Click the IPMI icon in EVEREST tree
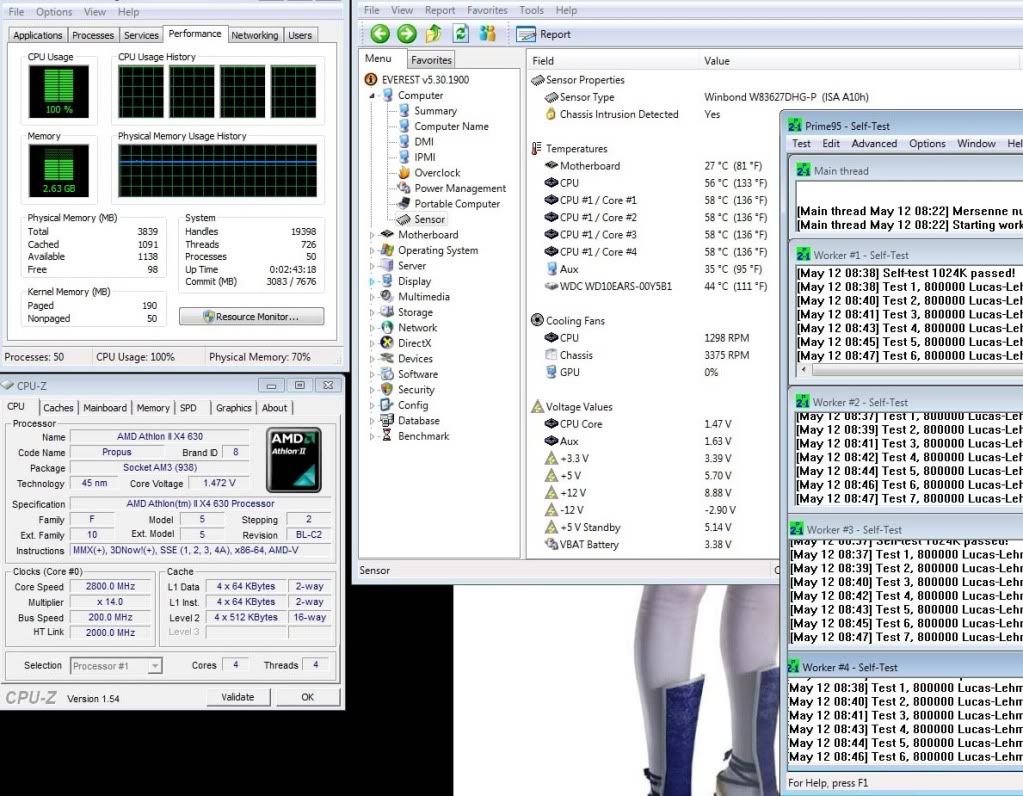 (404, 157)
